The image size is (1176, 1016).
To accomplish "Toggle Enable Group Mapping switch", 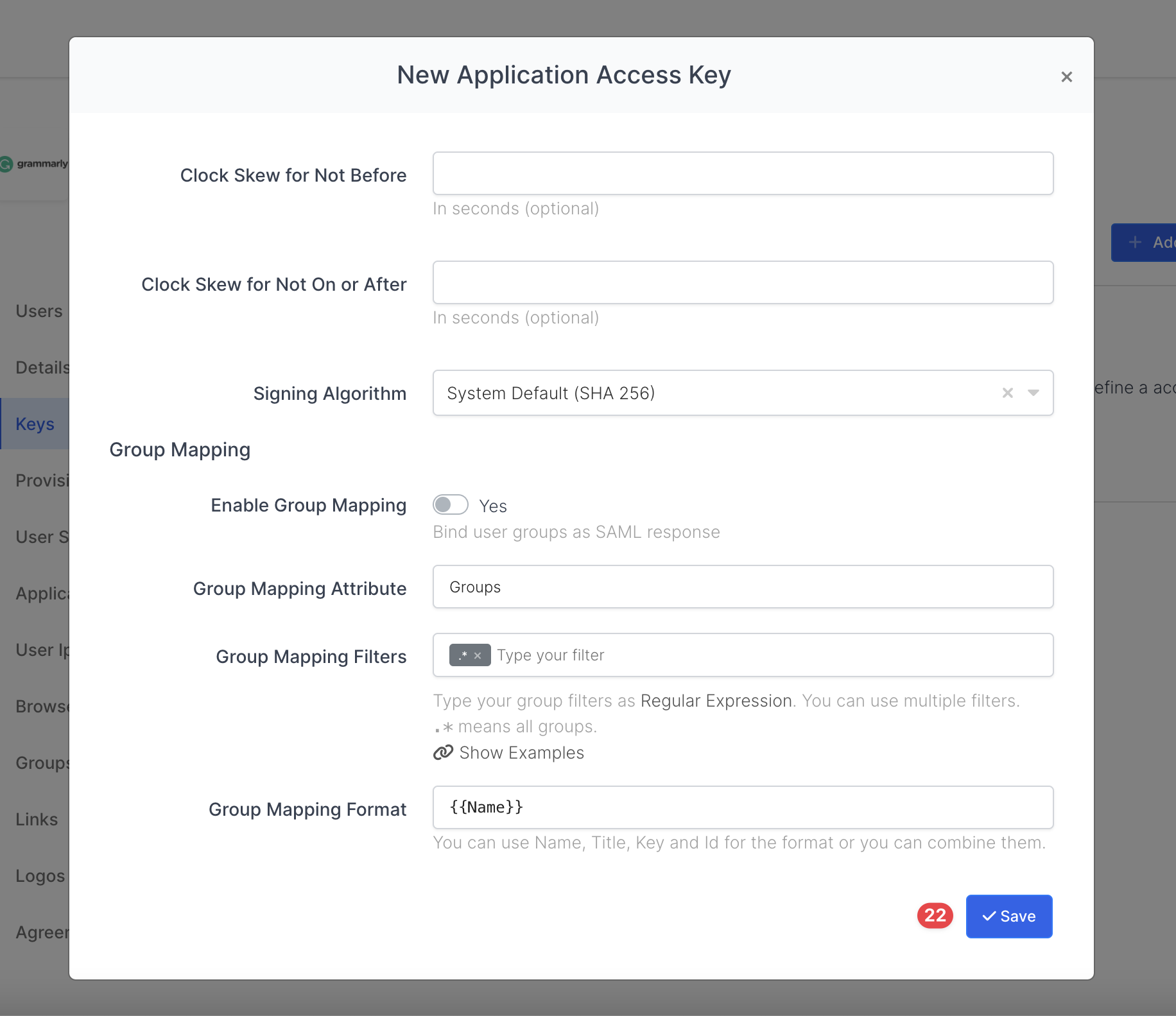I will coord(451,505).
